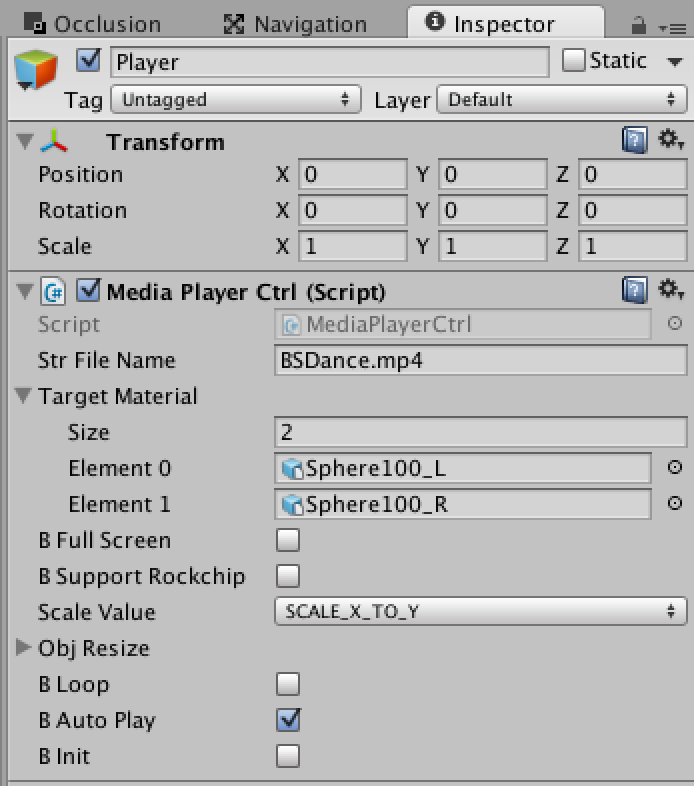Lock the Inspector with padlock icon
This screenshot has height=786, width=694.
pyautogui.click(x=638, y=25)
